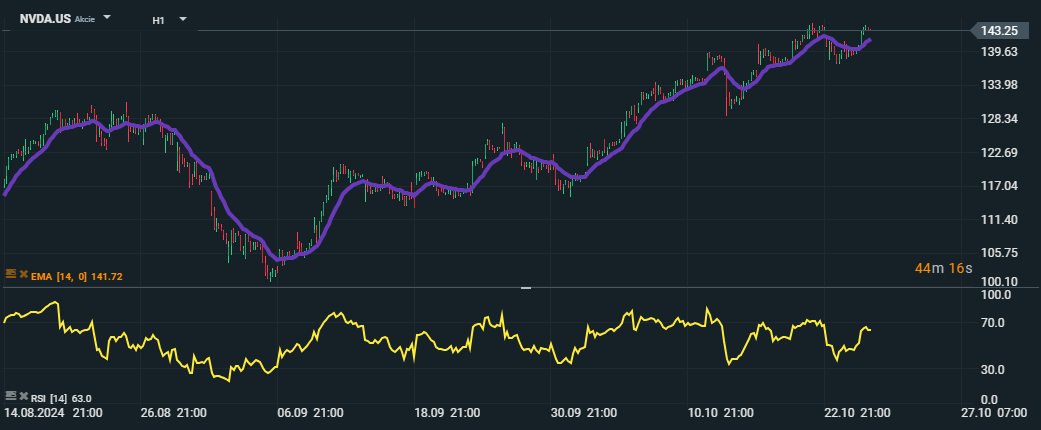Expand the NVDA.US symbol dropdown arrow
This screenshot has width=1041, height=430.
(x=107, y=19)
